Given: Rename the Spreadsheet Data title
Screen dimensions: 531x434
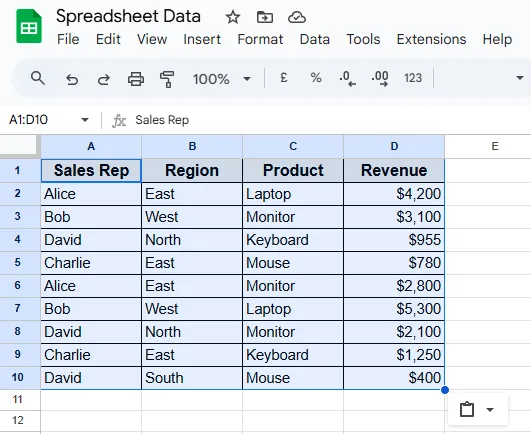Looking at the screenshot, I should click(128, 16).
